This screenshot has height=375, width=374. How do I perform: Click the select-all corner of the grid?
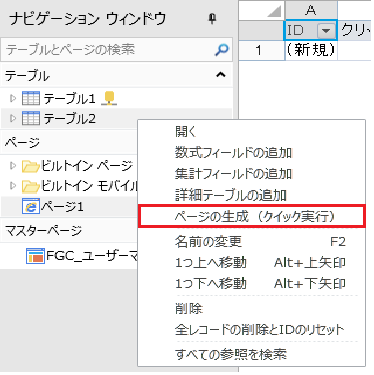pos(261,10)
